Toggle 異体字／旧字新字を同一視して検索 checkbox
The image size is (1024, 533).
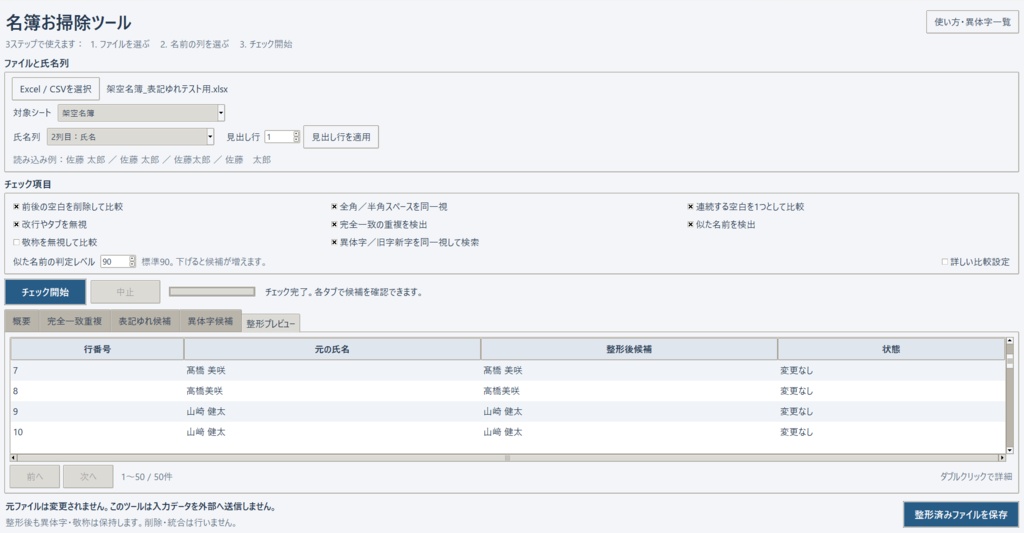(x=334, y=242)
